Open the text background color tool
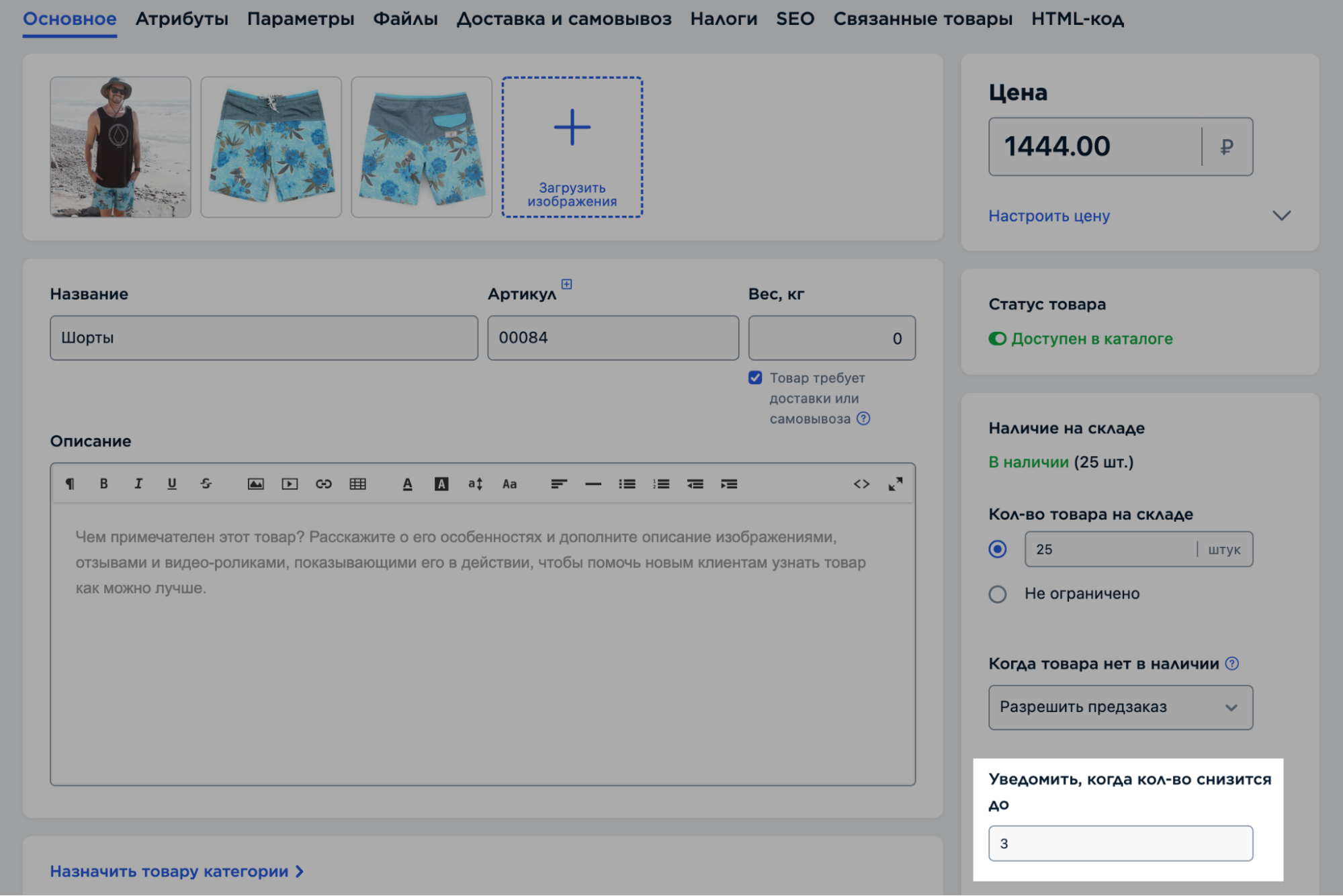 [441, 484]
